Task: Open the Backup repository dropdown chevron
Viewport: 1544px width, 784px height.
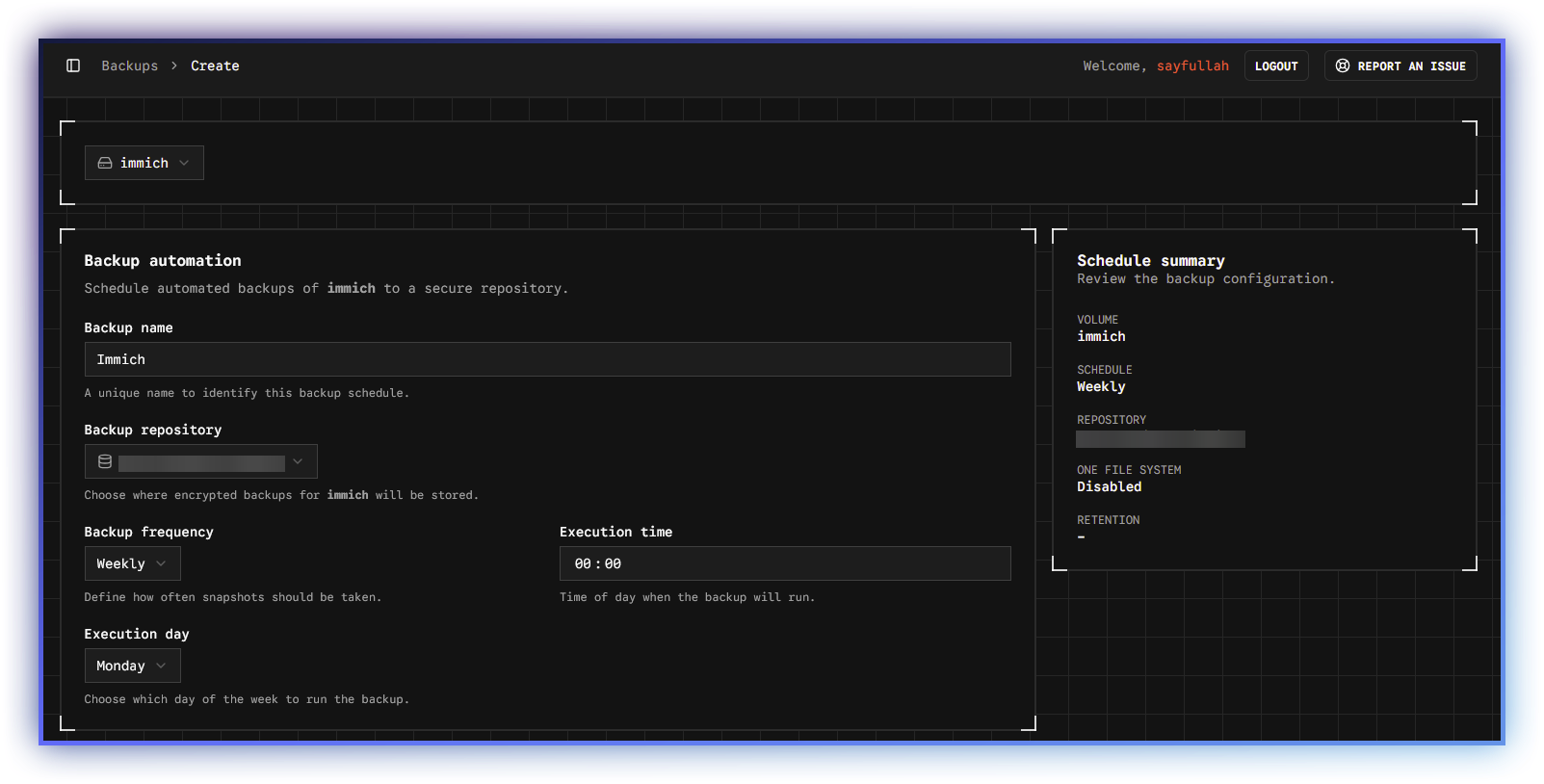Action: click(x=298, y=462)
